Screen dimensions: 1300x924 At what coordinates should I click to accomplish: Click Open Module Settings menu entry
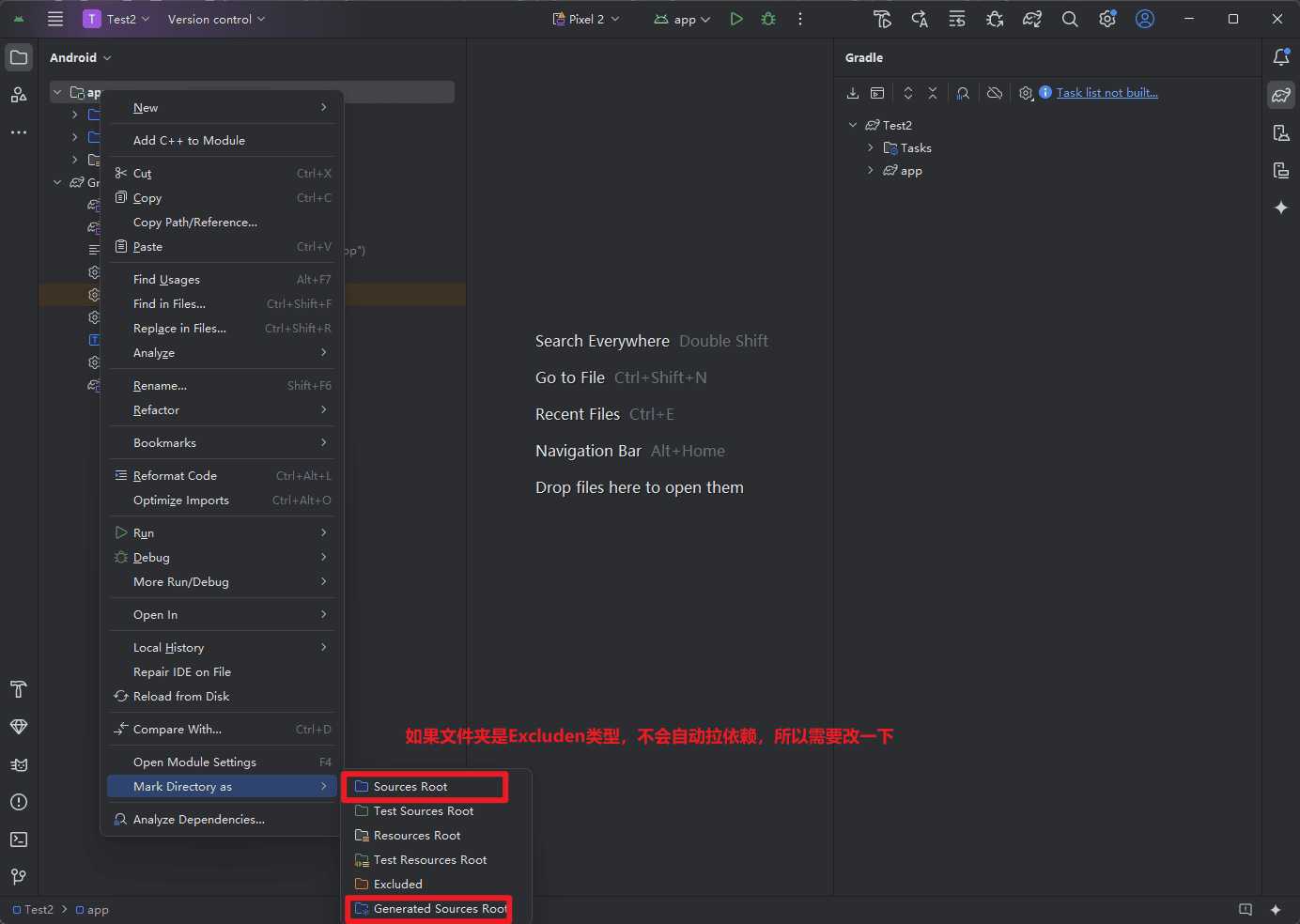tap(194, 762)
